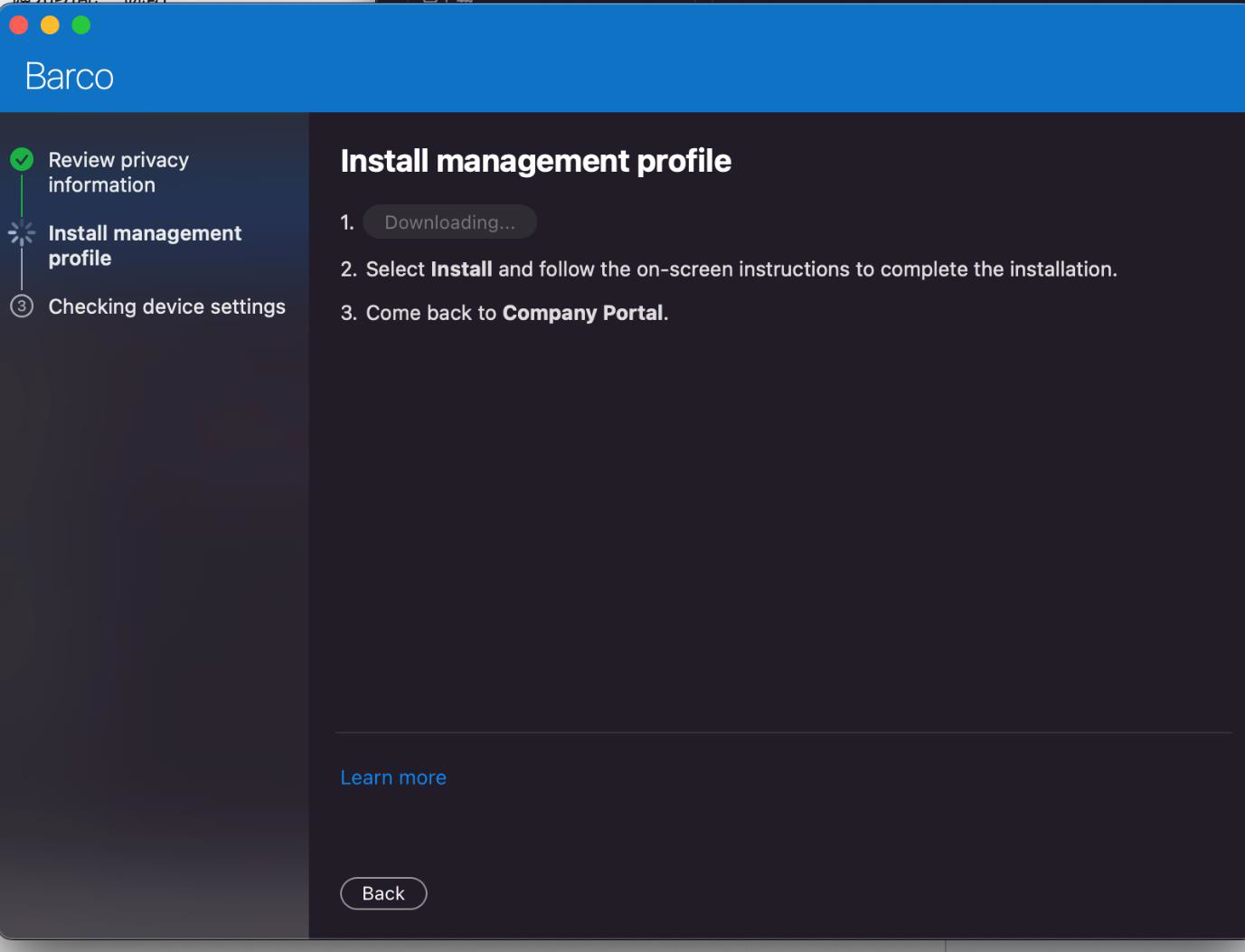Screen dimensions: 1245x952
Task: Click the green checkmark beside Review privacy information
Action: point(22,160)
